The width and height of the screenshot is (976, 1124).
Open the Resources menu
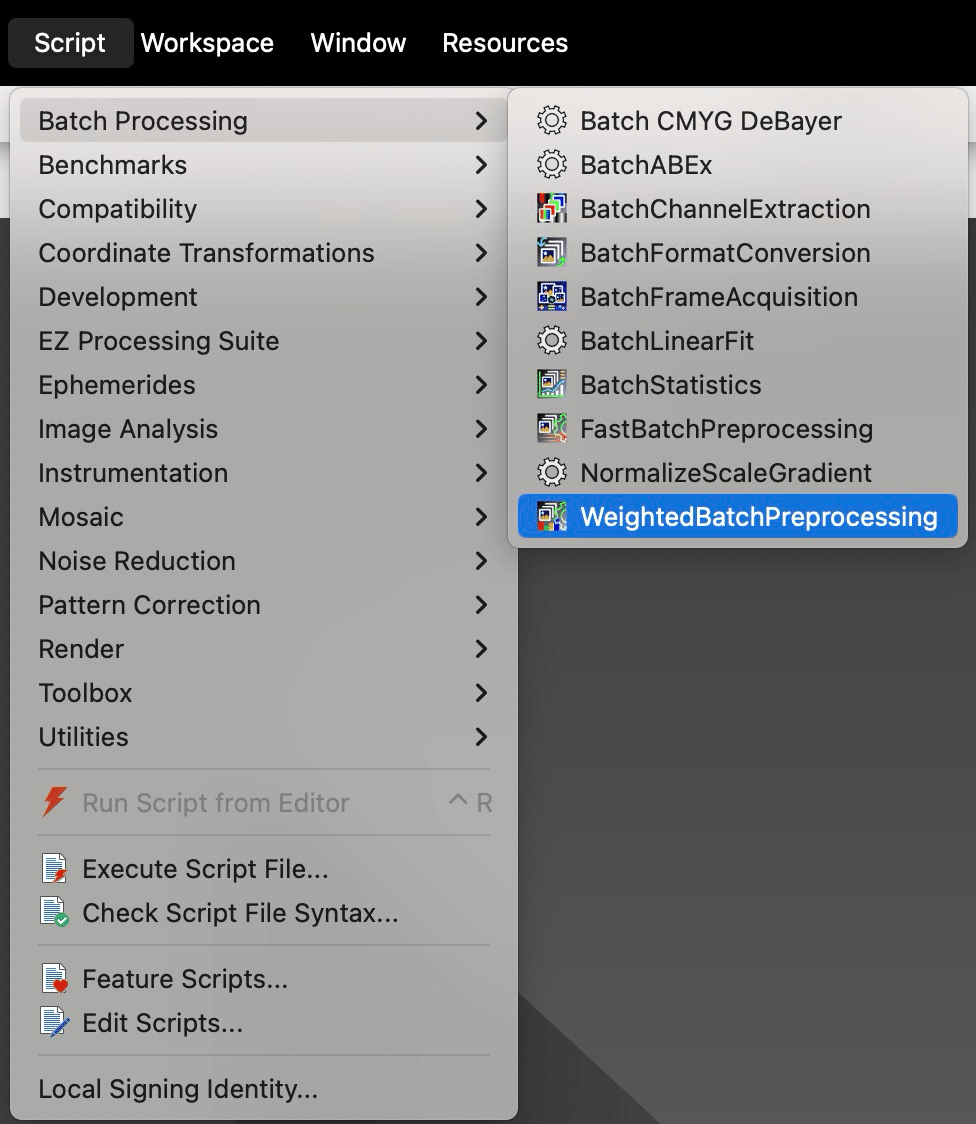pos(505,43)
